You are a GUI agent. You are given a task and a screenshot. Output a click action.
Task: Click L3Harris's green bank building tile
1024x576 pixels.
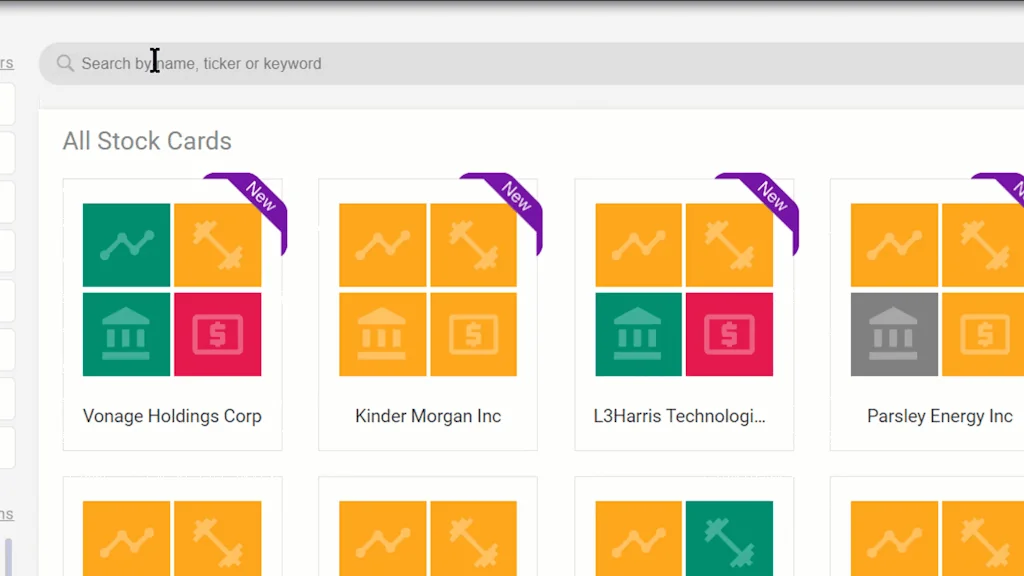[x=638, y=334]
